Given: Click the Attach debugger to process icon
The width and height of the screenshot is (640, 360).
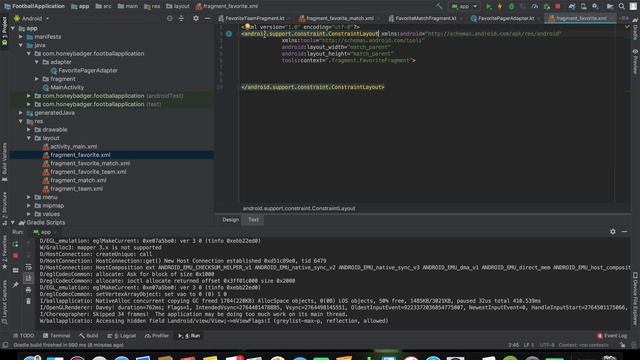Looking at the screenshot, I should tap(547, 7).
